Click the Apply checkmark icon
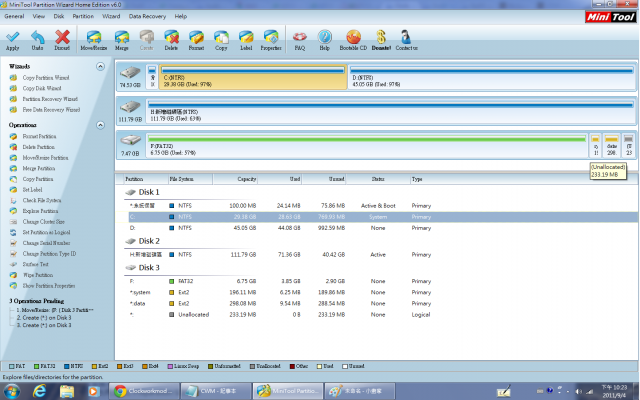The image size is (640, 400). pyautogui.click(x=13, y=37)
